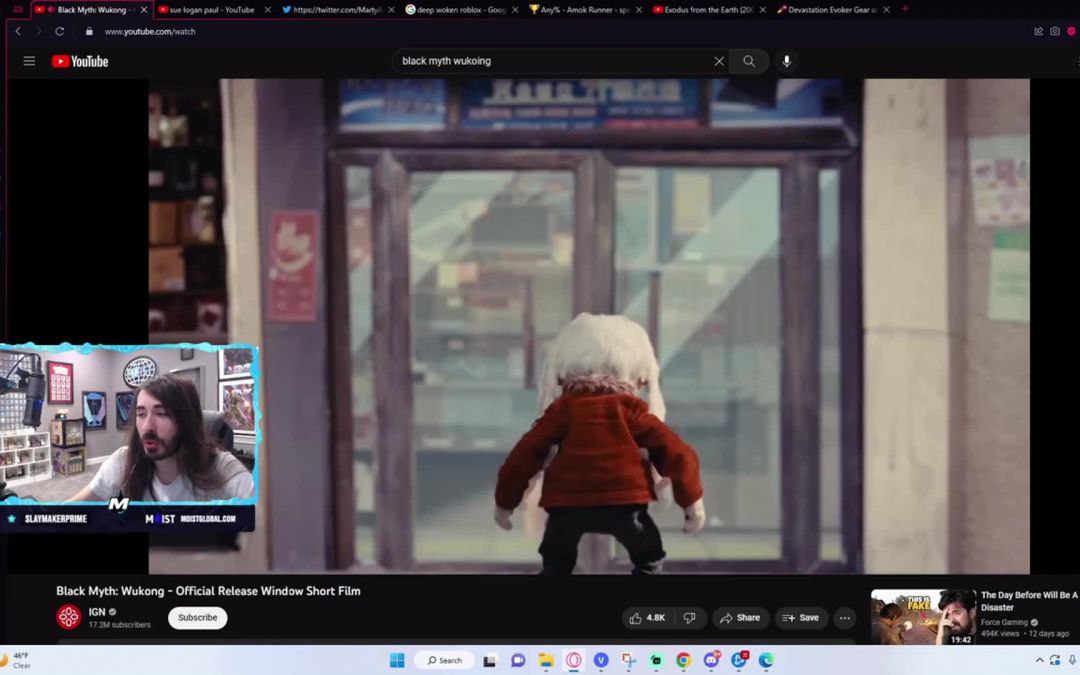Open Google Chrome from taskbar
Viewport: 1080px width, 675px height.
pos(683,661)
